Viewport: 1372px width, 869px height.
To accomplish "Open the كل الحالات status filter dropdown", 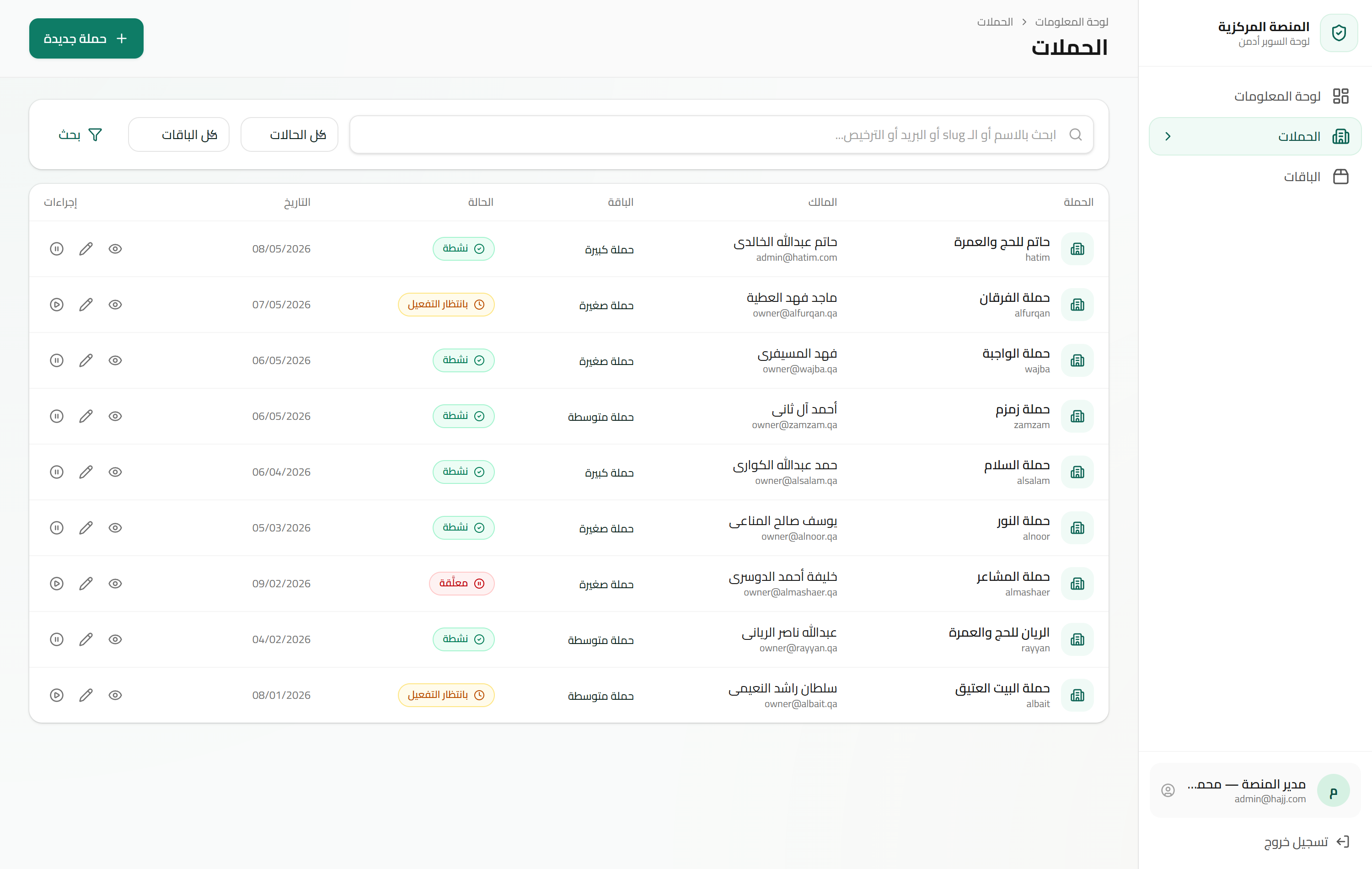I will 289,135.
